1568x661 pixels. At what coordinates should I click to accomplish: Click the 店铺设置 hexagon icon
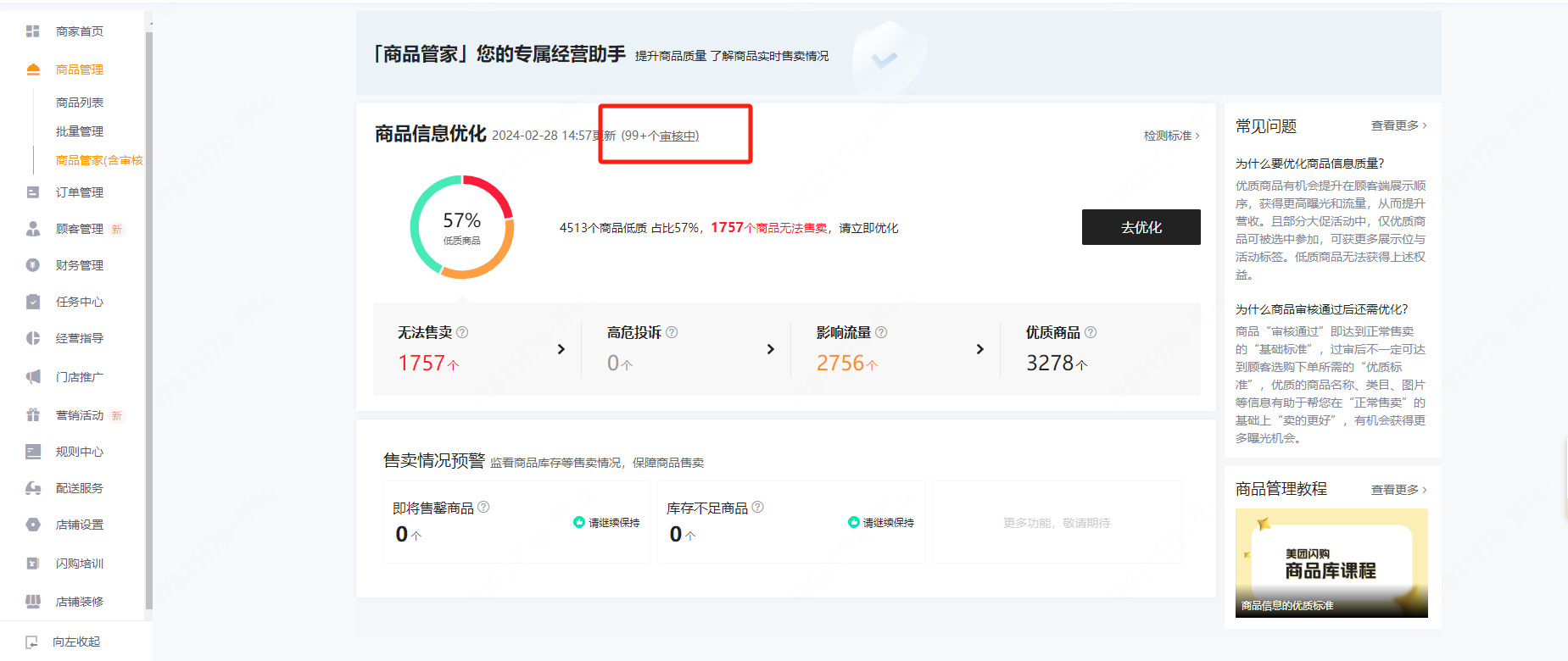click(x=33, y=525)
